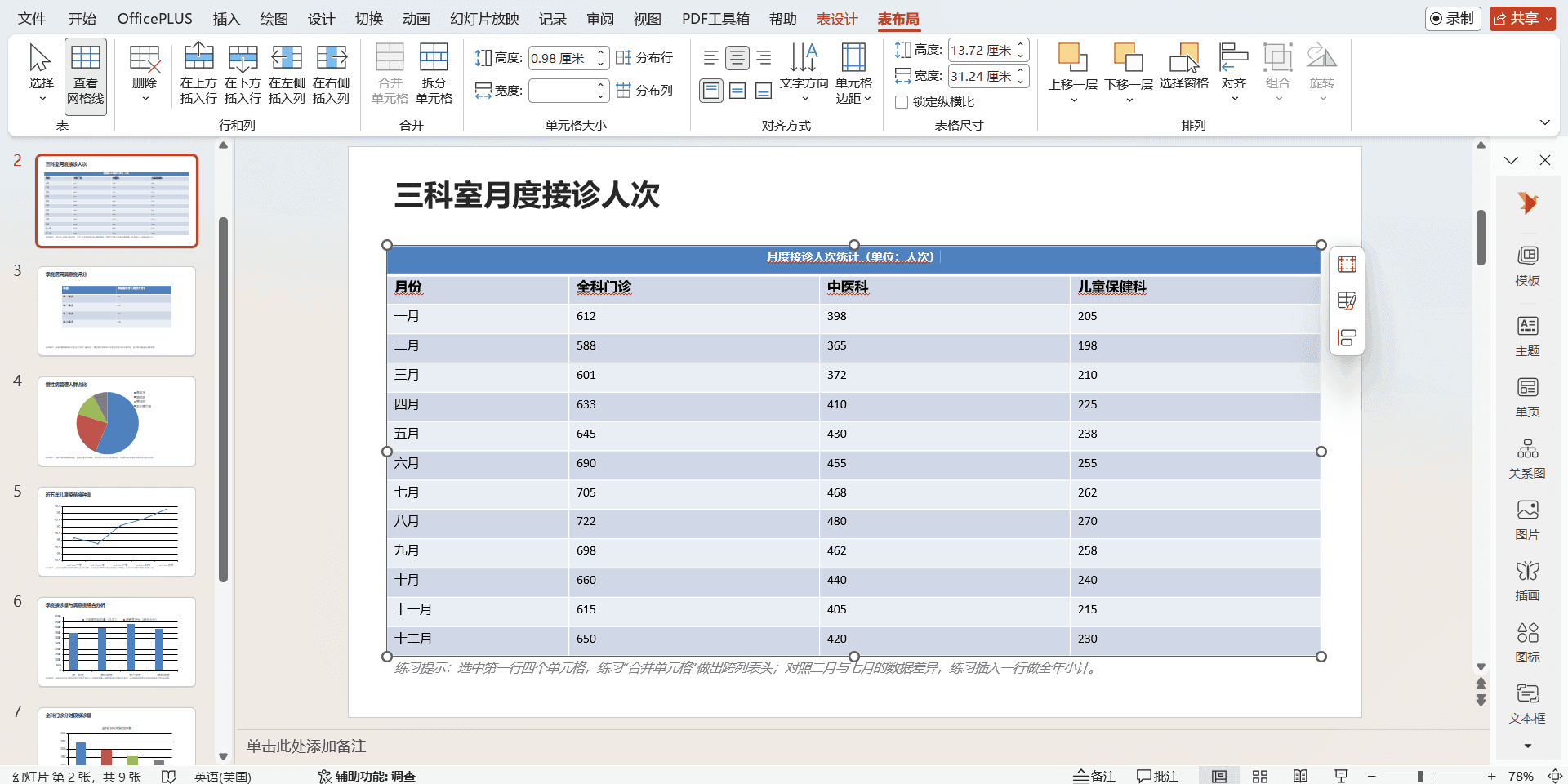Image resolution: width=1568 pixels, height=784 pixels.
Task: Open the 插画 illustrations panel
Action: pos(1527,581)
